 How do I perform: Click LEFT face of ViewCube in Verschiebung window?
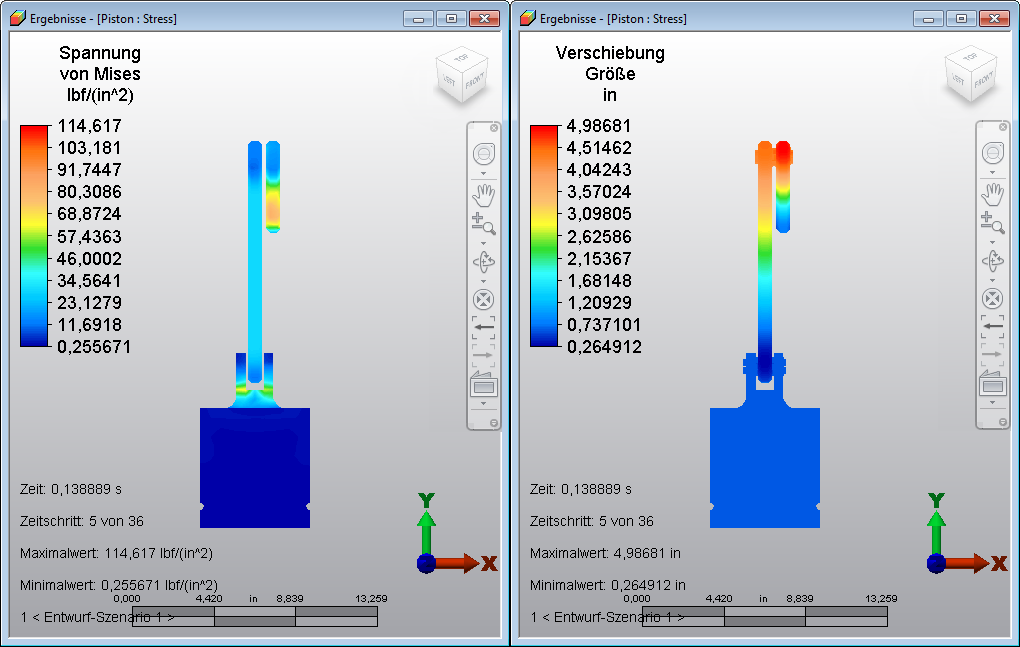pos(958,79)
